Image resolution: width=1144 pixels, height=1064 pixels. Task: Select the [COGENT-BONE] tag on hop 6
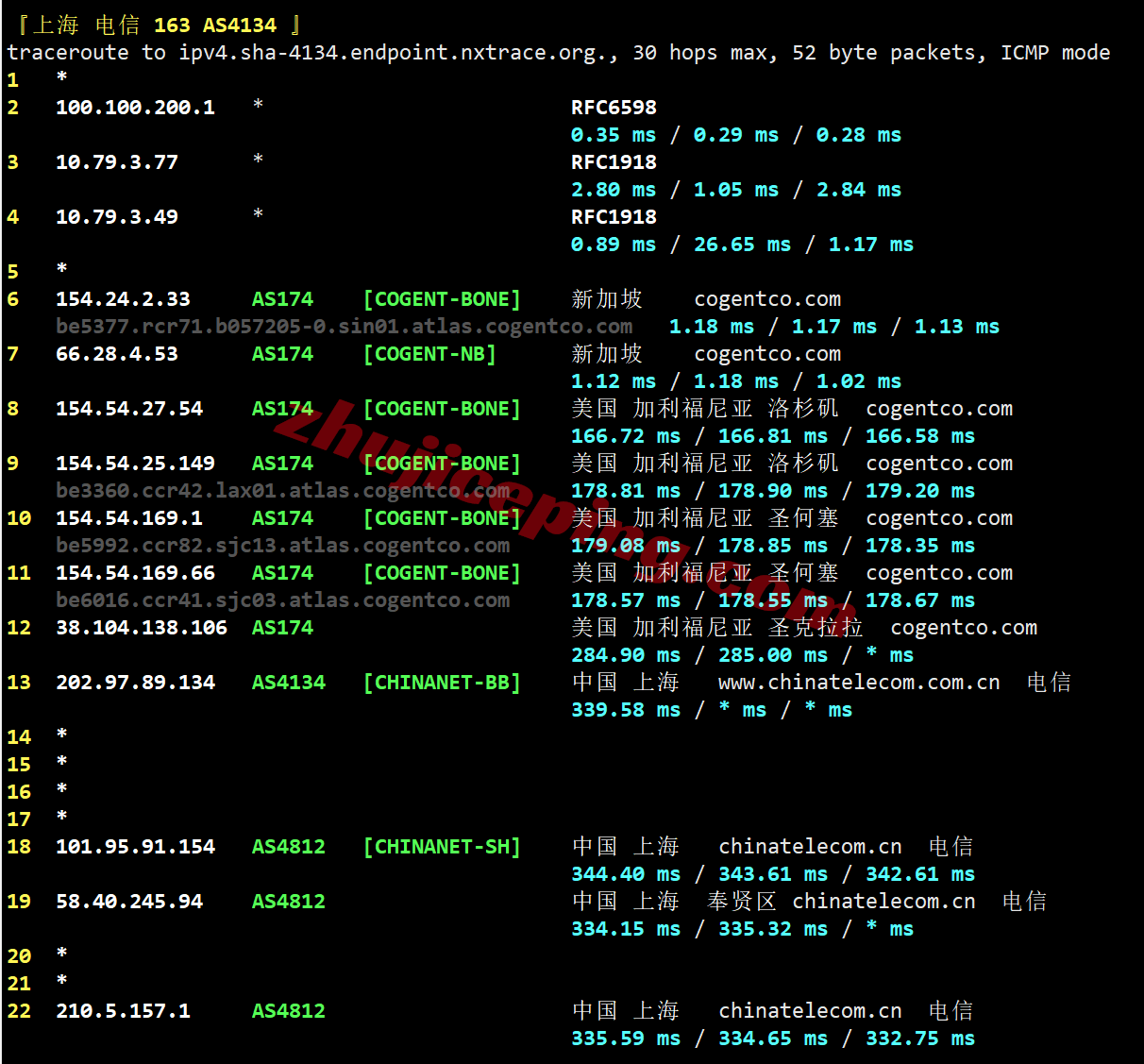(x=442, y=298)
